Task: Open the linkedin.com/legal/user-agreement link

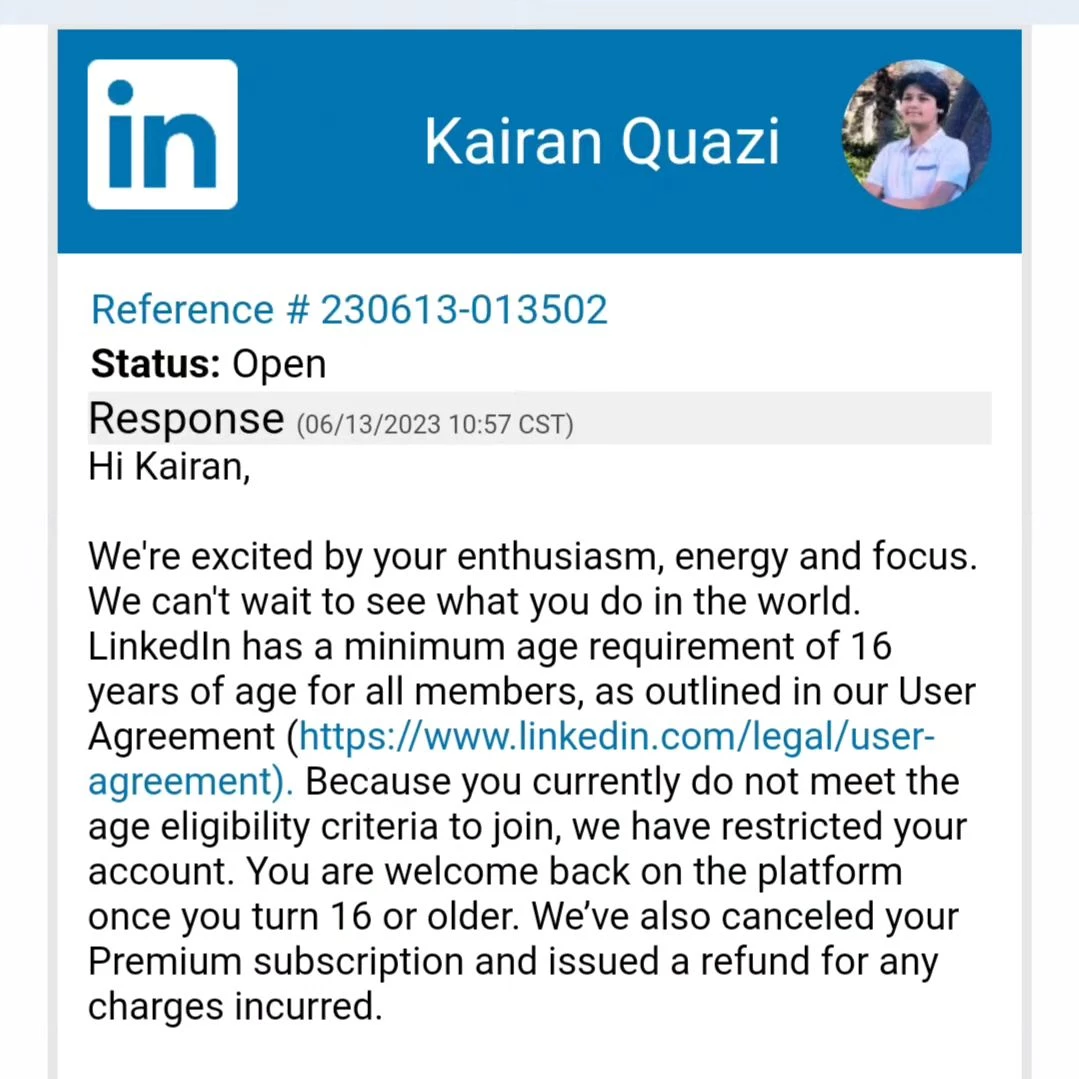Action: coord(511,758)
